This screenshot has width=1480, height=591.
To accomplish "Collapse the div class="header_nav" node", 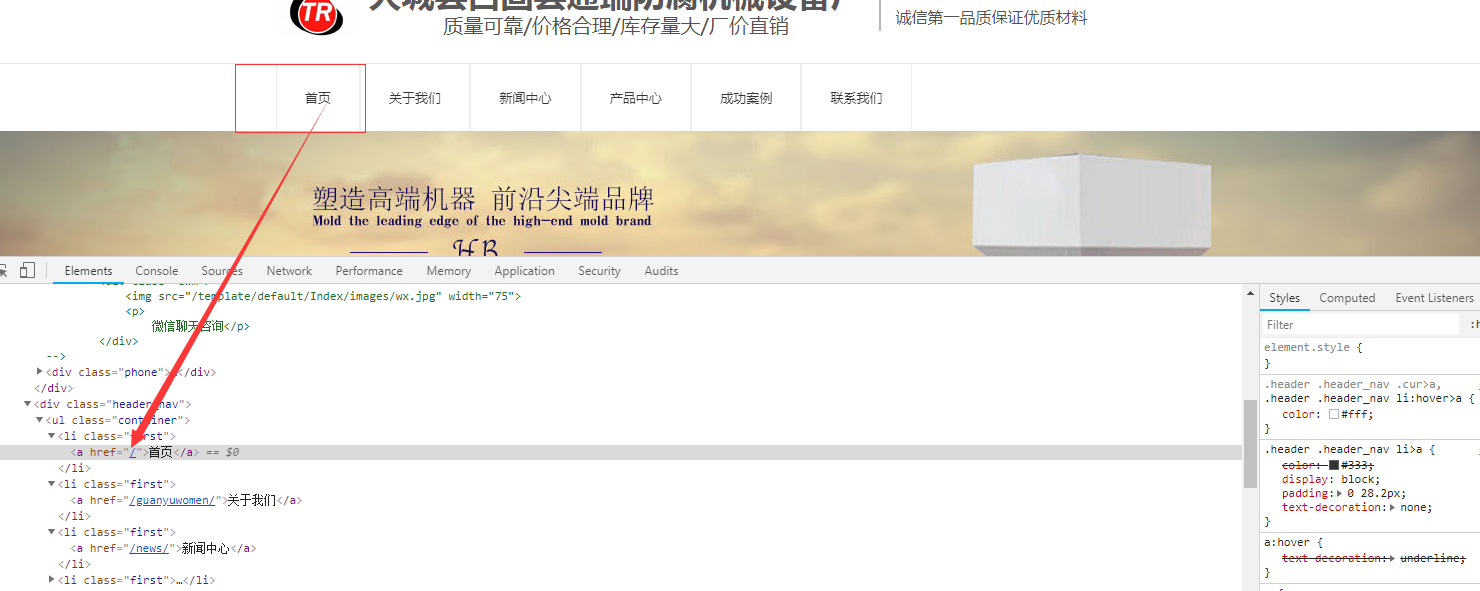I will 28,404.
